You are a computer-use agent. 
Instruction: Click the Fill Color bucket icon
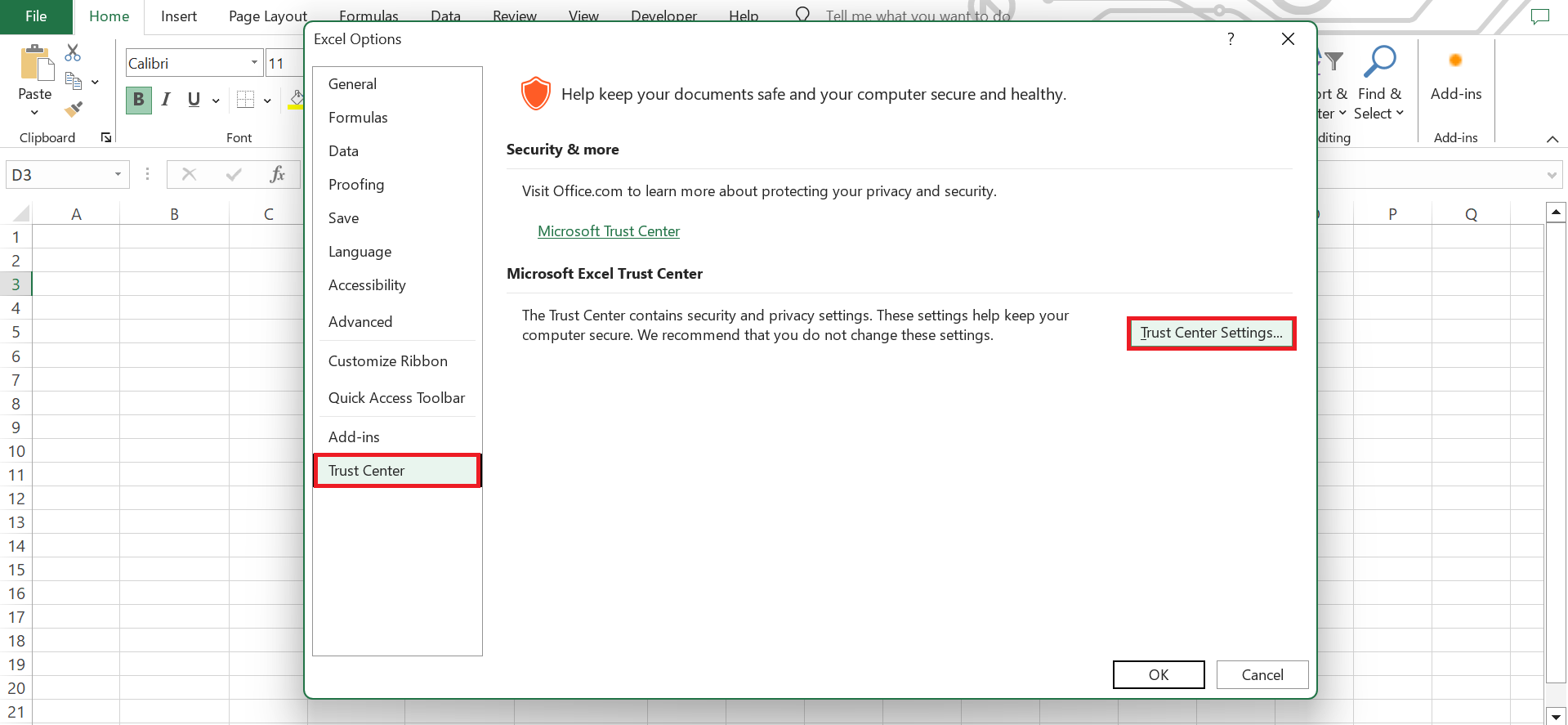pos(296,100)
